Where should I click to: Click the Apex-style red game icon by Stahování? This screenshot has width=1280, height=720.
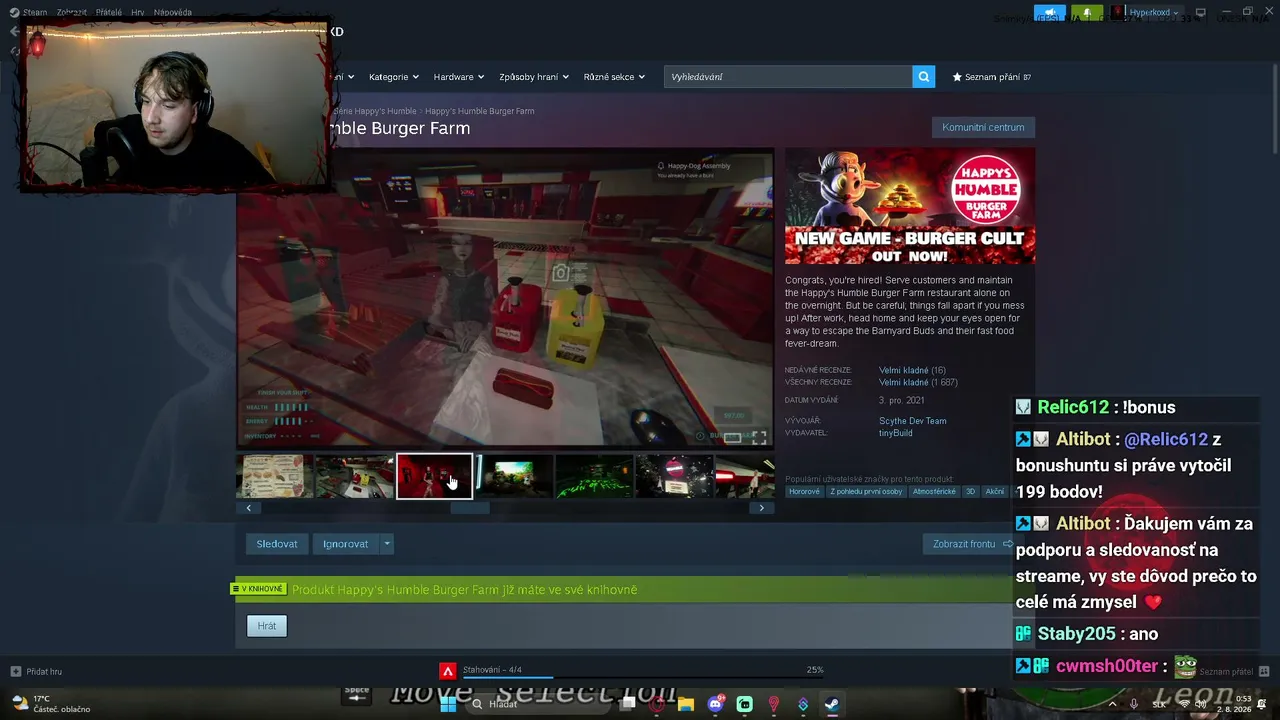448,671
